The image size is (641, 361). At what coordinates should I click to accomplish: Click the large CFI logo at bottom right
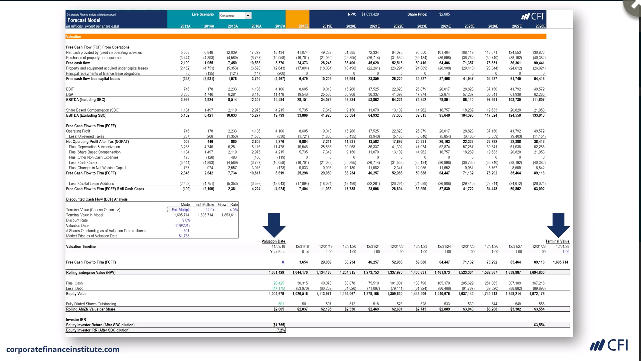click(609, 345)
